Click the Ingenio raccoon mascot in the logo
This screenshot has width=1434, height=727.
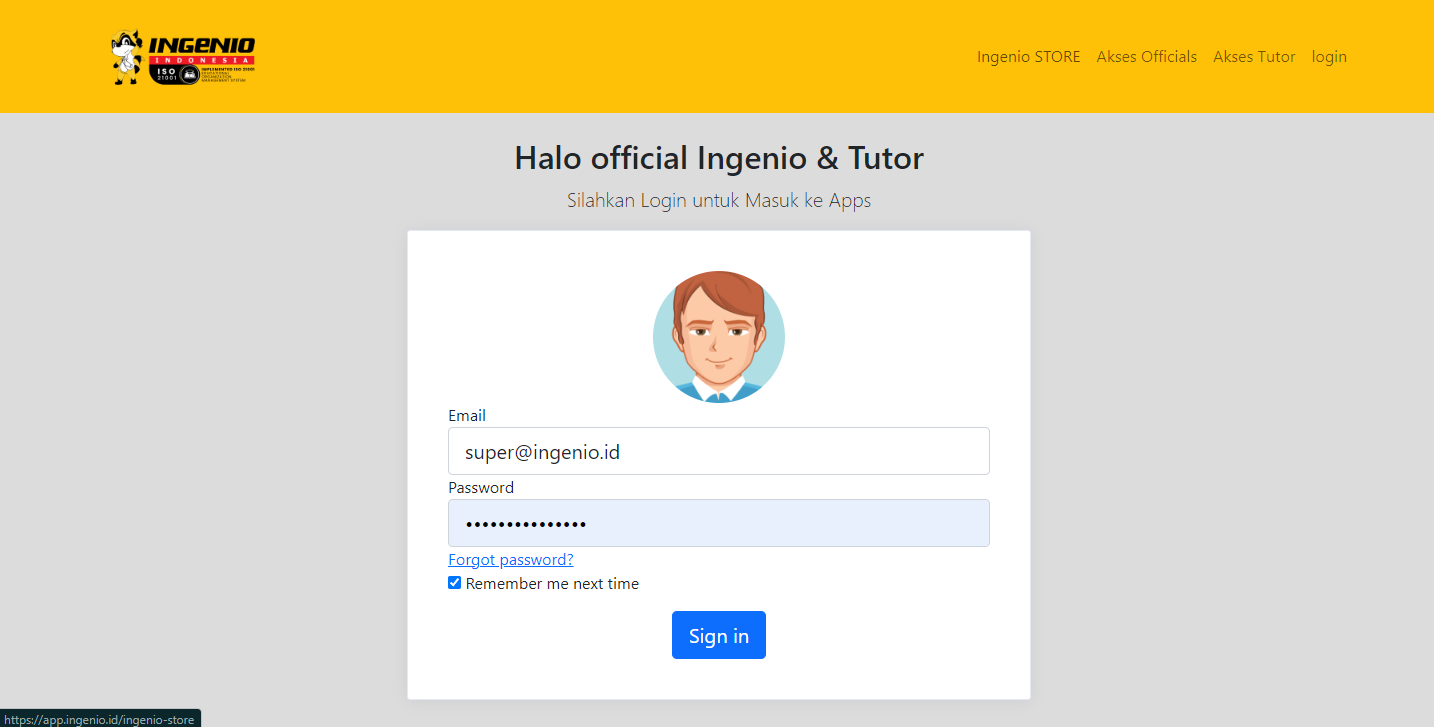point(126,58)
